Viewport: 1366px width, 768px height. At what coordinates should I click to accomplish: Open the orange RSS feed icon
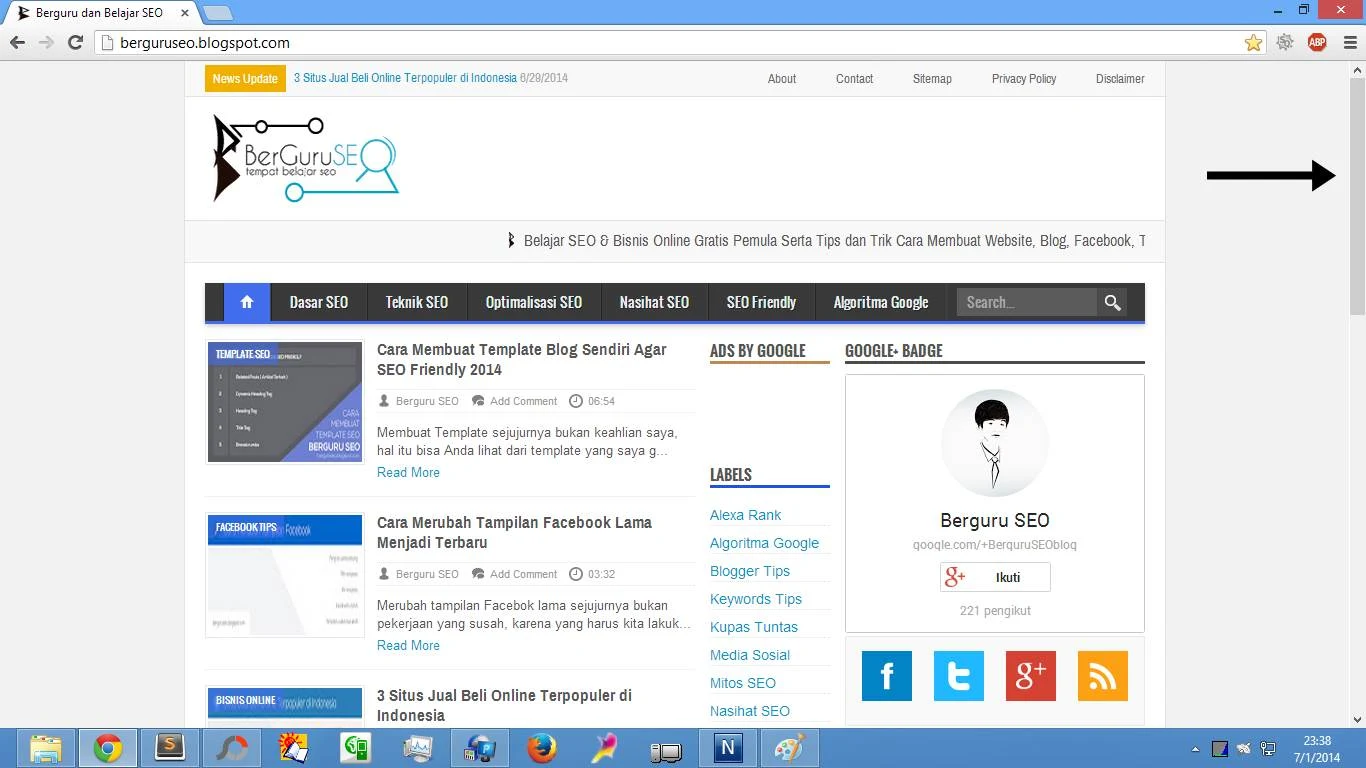(x=1103, y=676)
